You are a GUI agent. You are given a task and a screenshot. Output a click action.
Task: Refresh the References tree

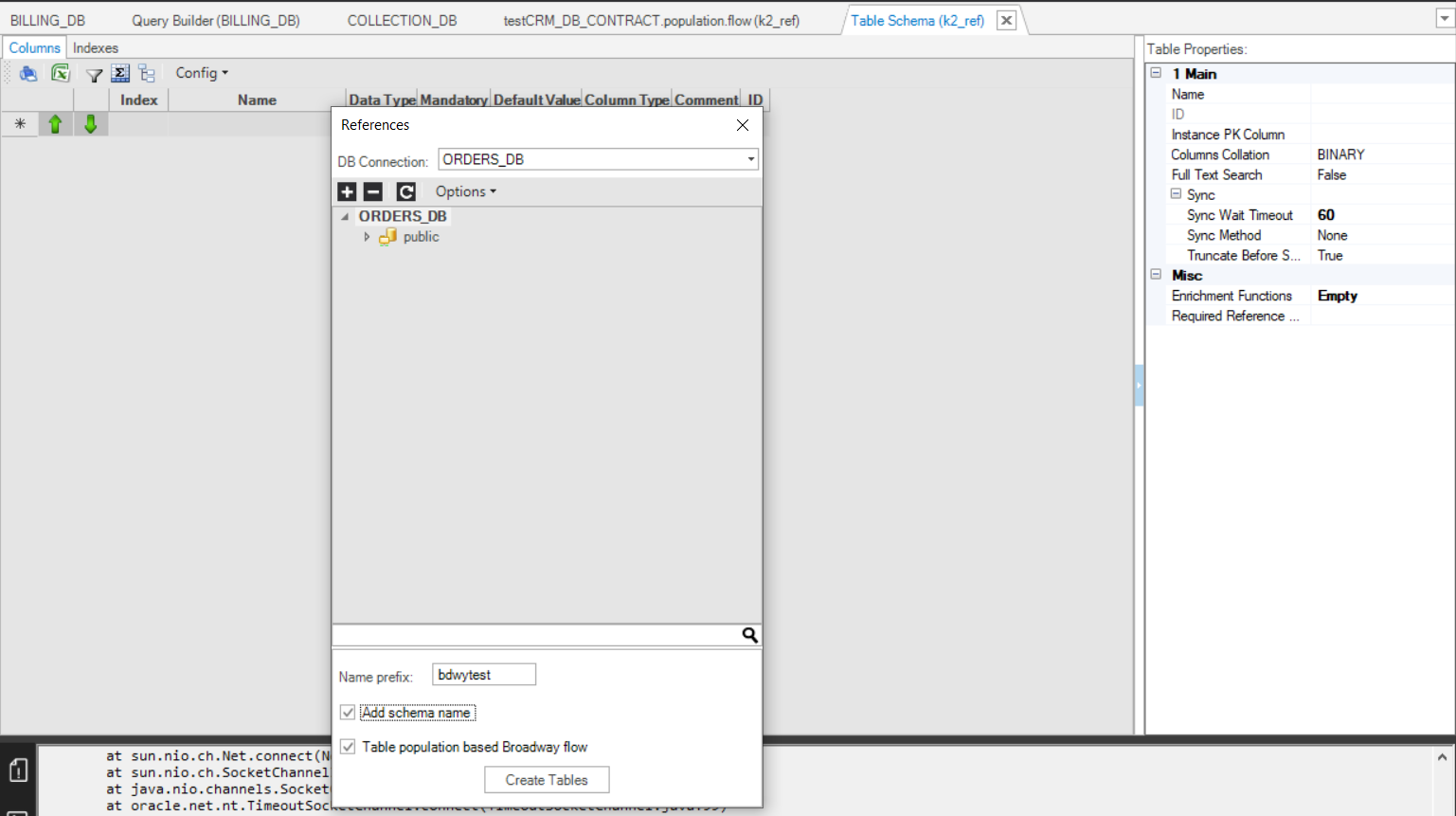[x=405, y=191]
